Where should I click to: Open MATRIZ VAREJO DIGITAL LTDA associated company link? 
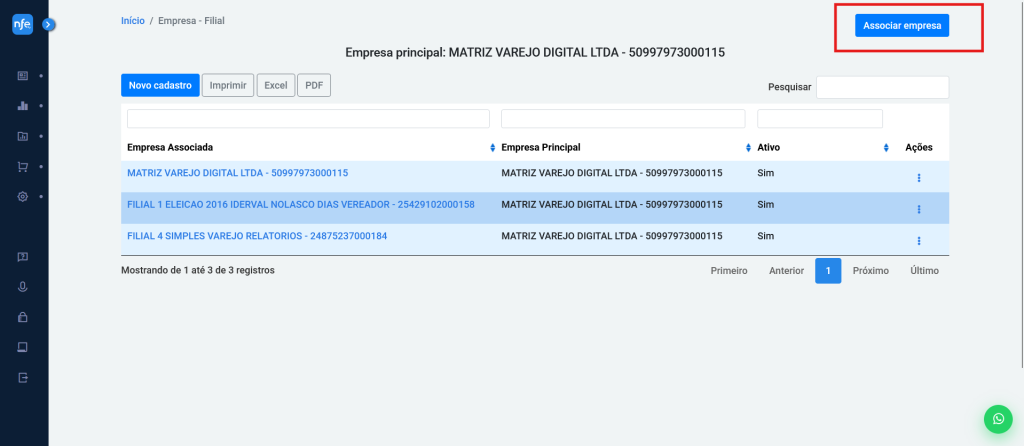pyautogui.click(x=237, y=173)
